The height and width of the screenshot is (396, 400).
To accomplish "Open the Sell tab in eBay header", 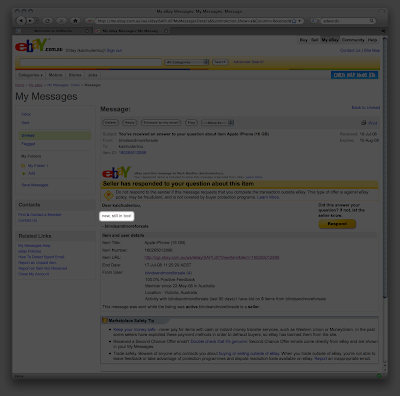I will tap(315, 40).
